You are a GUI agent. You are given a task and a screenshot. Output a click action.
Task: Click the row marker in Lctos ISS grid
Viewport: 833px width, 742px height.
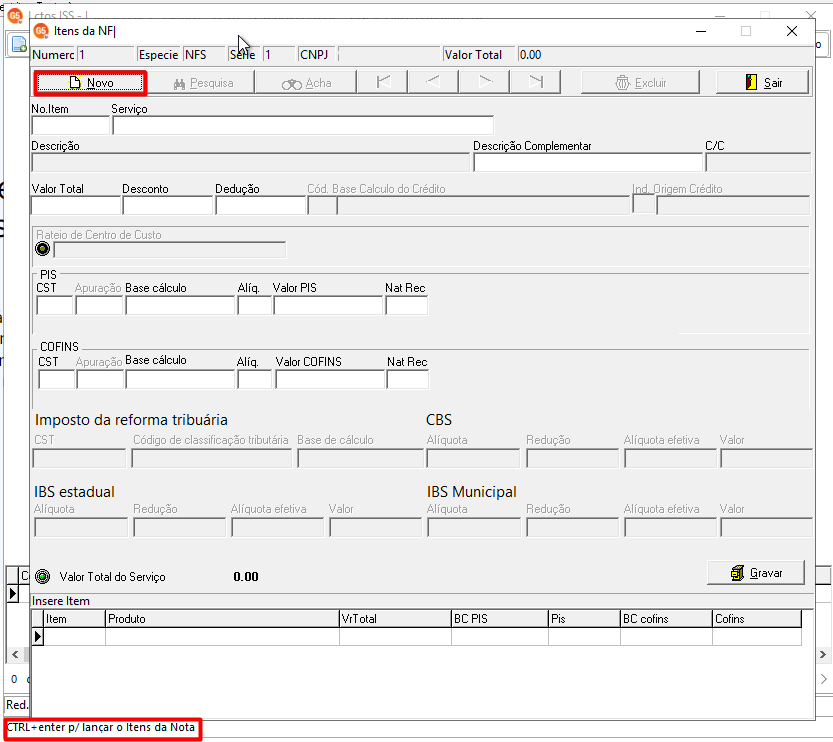(12, 593)
